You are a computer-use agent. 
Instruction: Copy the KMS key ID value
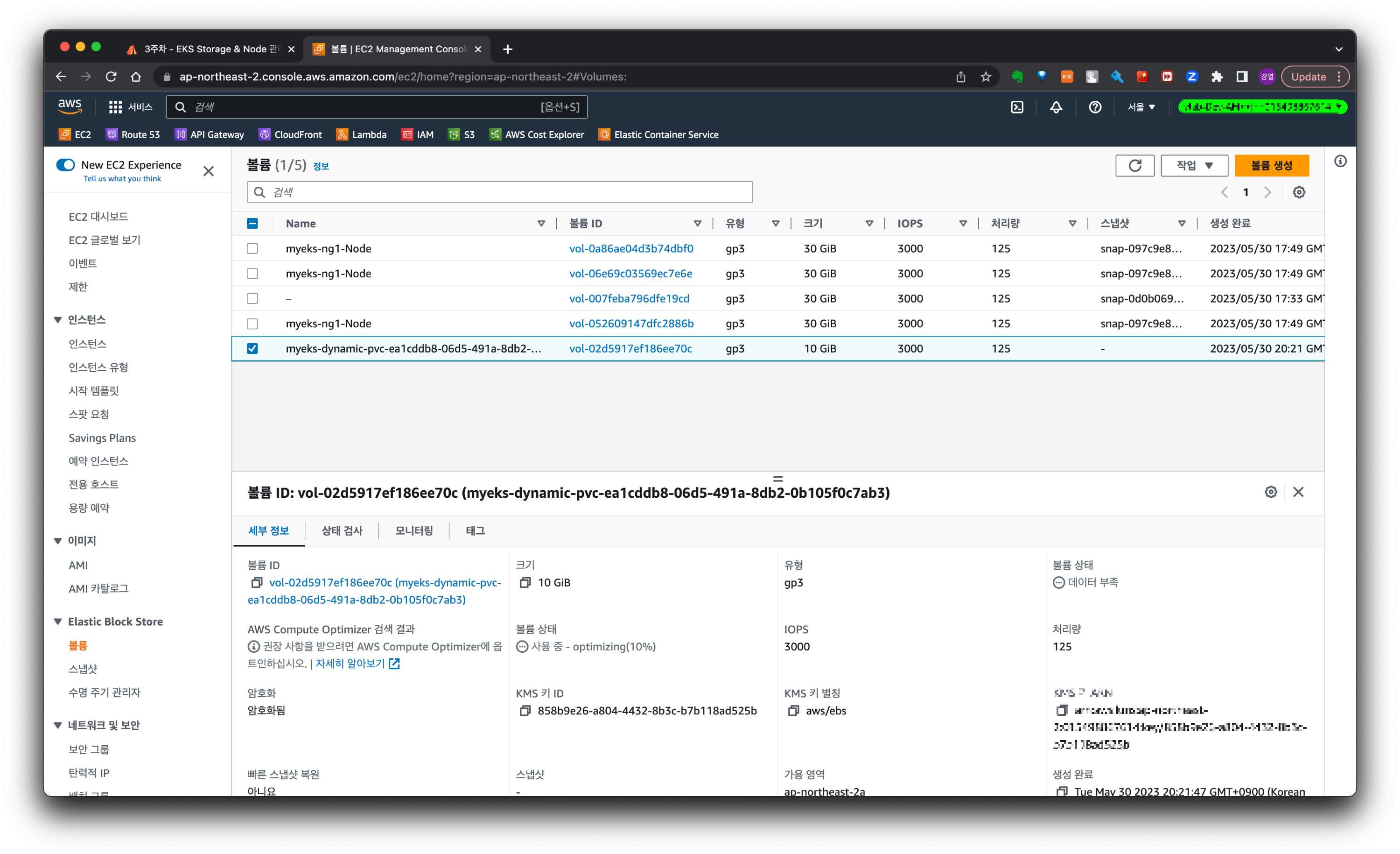[525, 711]
